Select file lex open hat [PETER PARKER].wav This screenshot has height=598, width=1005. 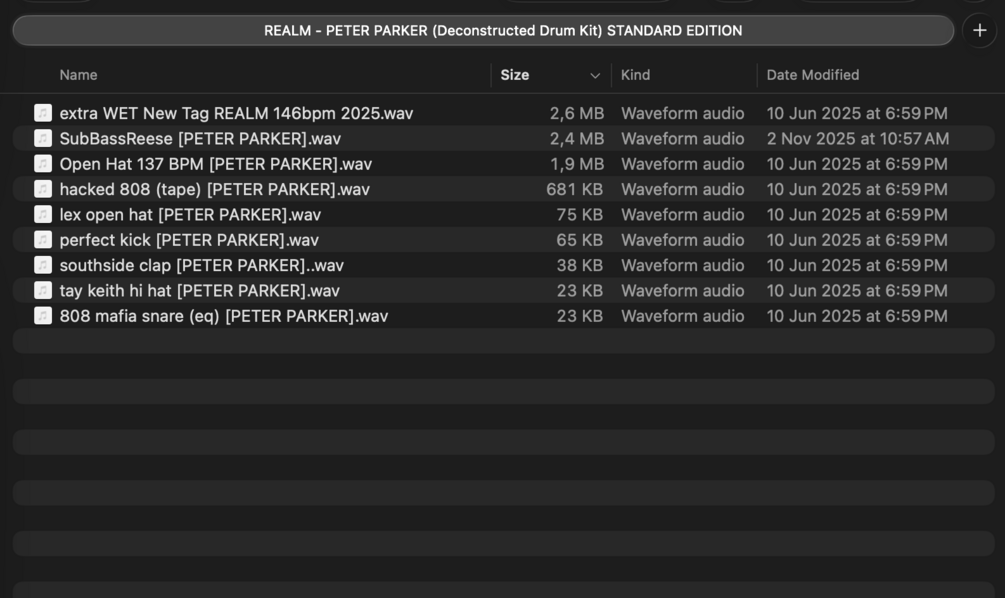click(x=190, y=215)
